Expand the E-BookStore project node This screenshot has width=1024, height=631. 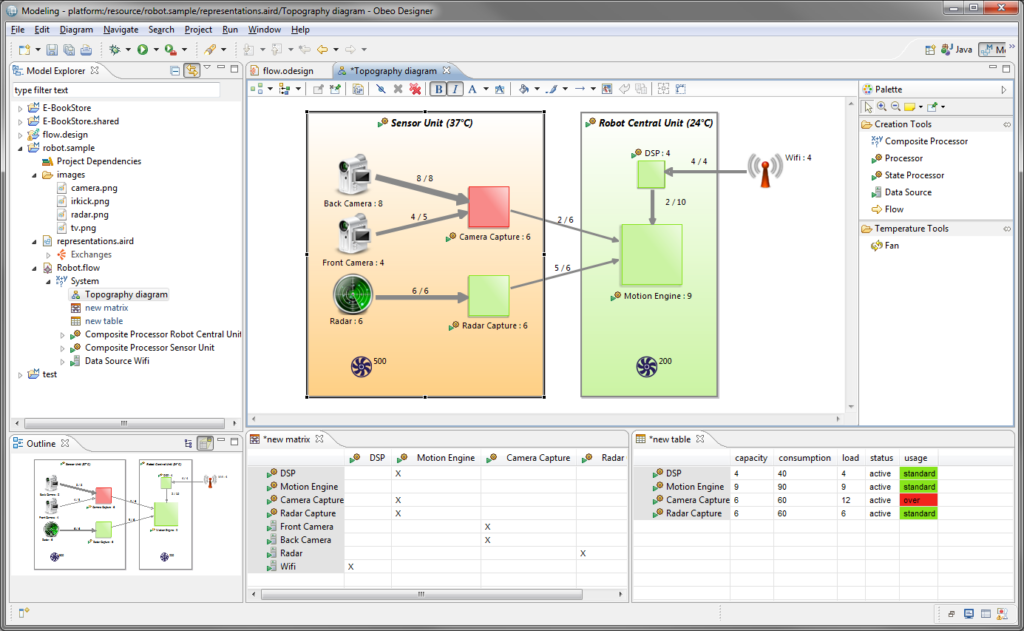19,108
